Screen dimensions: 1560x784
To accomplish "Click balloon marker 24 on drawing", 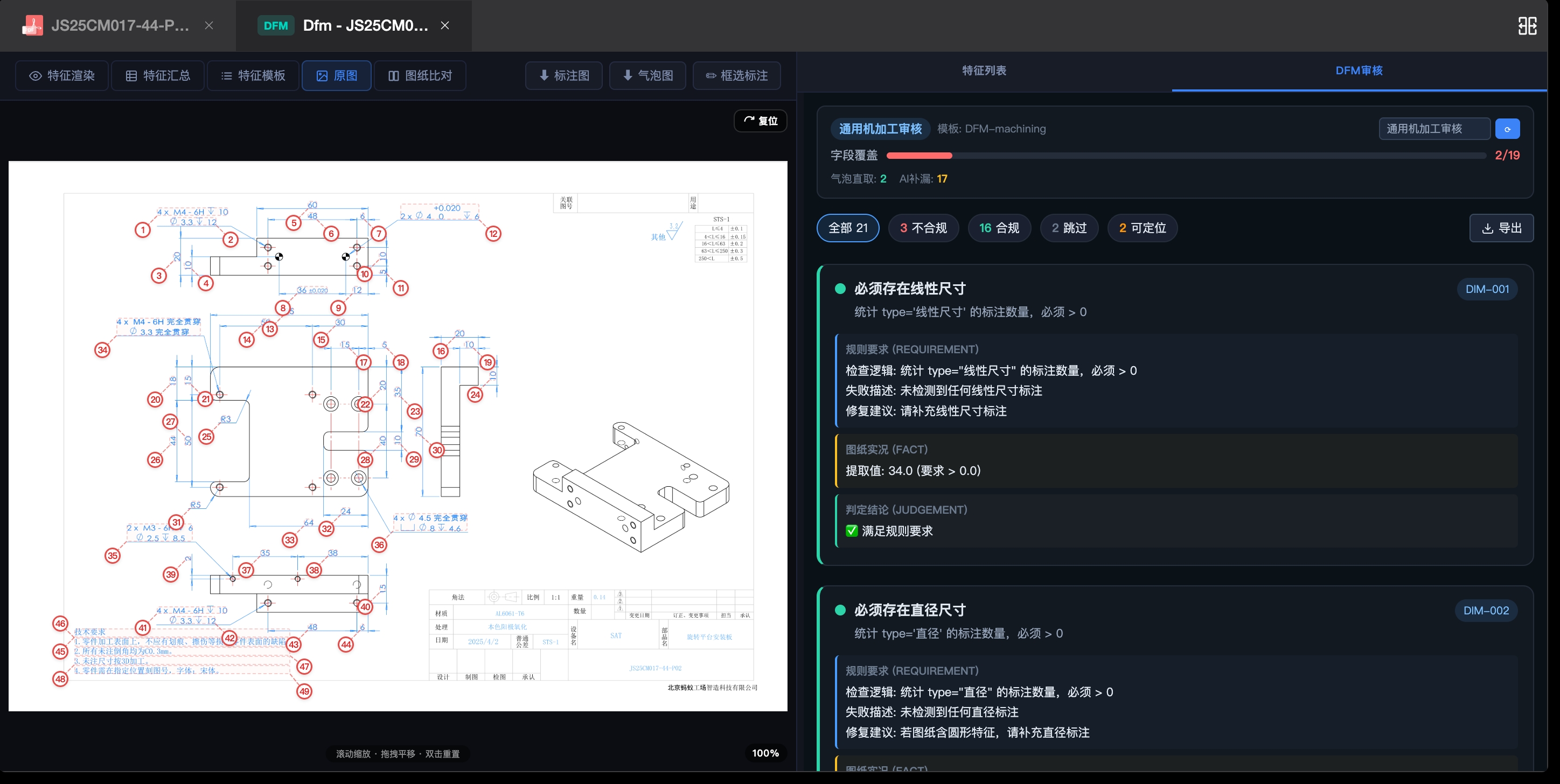I will click(x=476, y=395).
